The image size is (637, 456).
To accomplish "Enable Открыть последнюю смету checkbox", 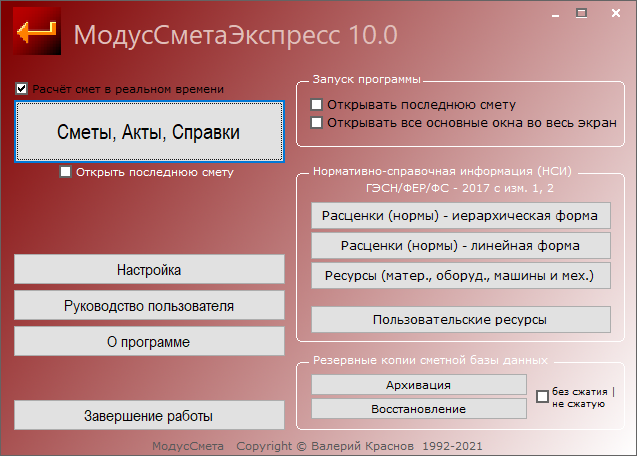I will (x=65, y=172).
